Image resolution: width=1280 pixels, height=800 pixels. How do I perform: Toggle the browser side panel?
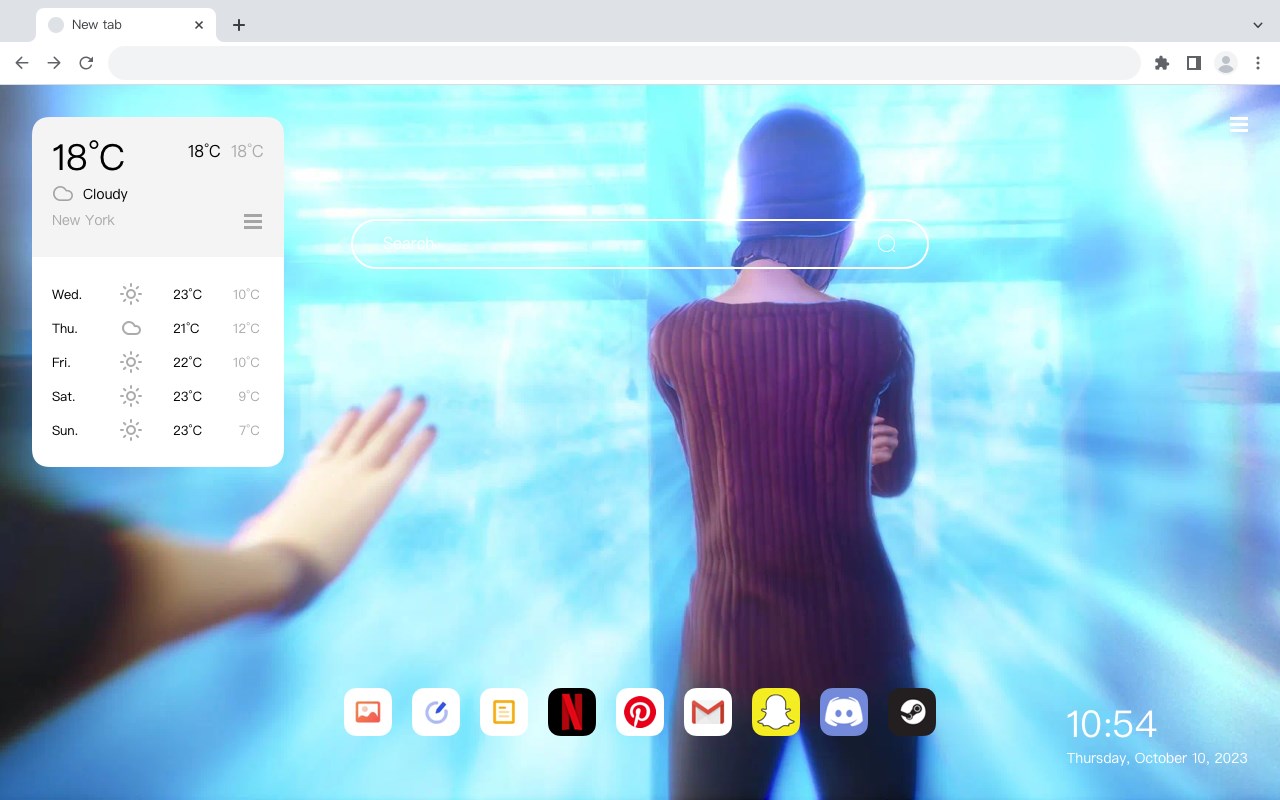[1193, 63]
